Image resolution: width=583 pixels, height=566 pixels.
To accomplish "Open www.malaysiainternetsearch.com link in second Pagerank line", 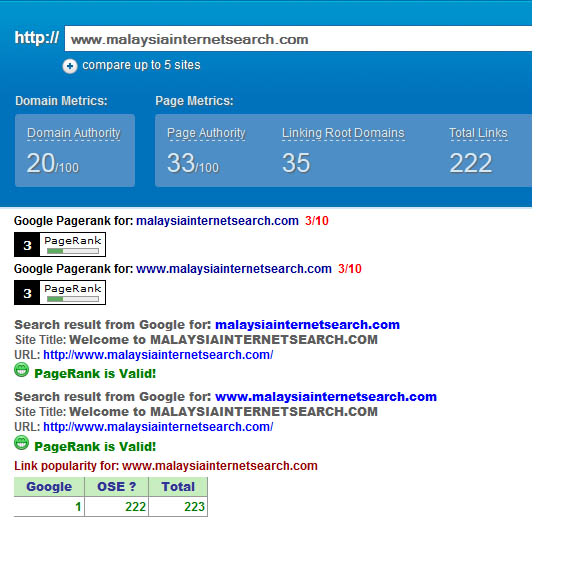I will (x=234, y=269).
